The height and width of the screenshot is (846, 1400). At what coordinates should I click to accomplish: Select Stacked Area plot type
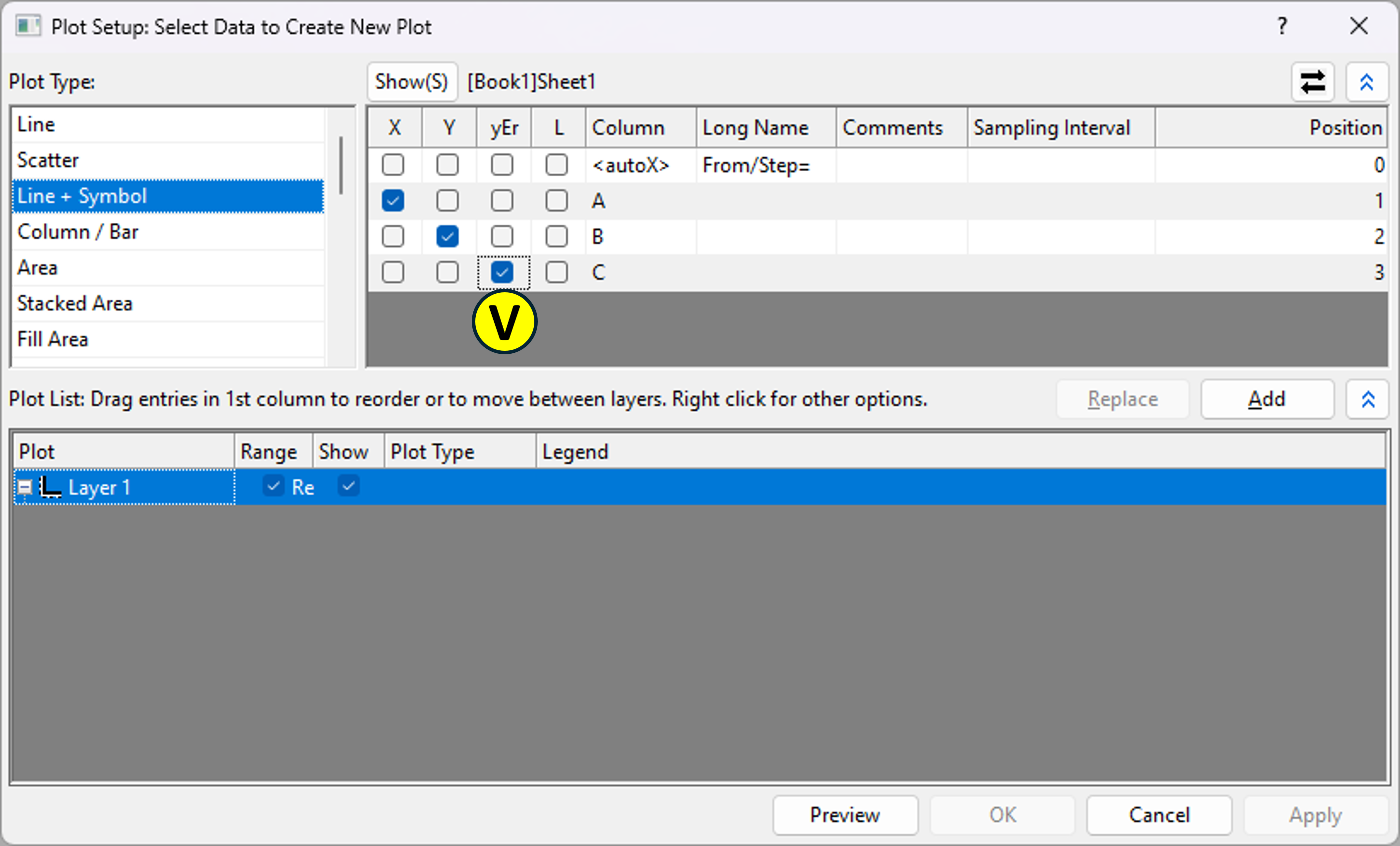click(x=74, y=303)
